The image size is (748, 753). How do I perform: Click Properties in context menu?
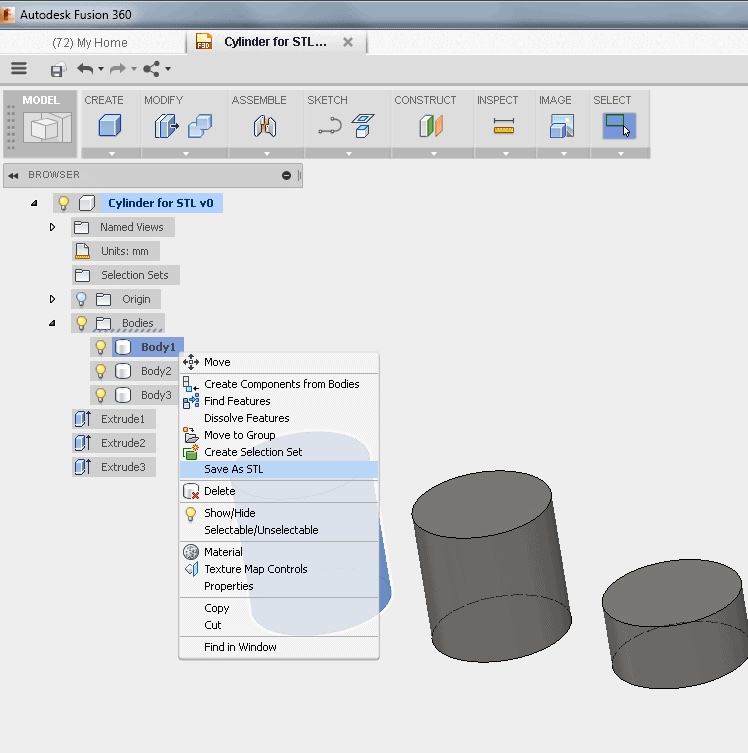tap(279, 586)
